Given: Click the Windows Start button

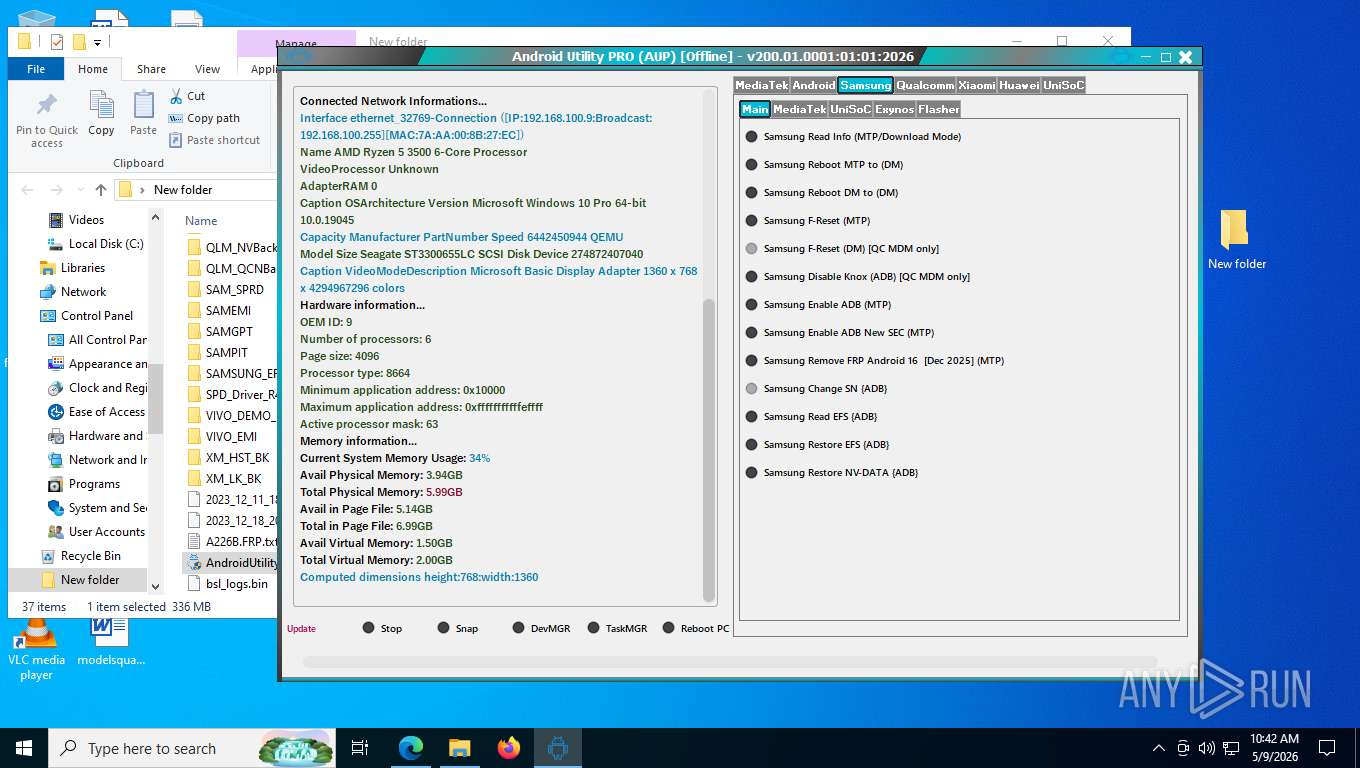Looking at the screenshot, I should point(23,748).
